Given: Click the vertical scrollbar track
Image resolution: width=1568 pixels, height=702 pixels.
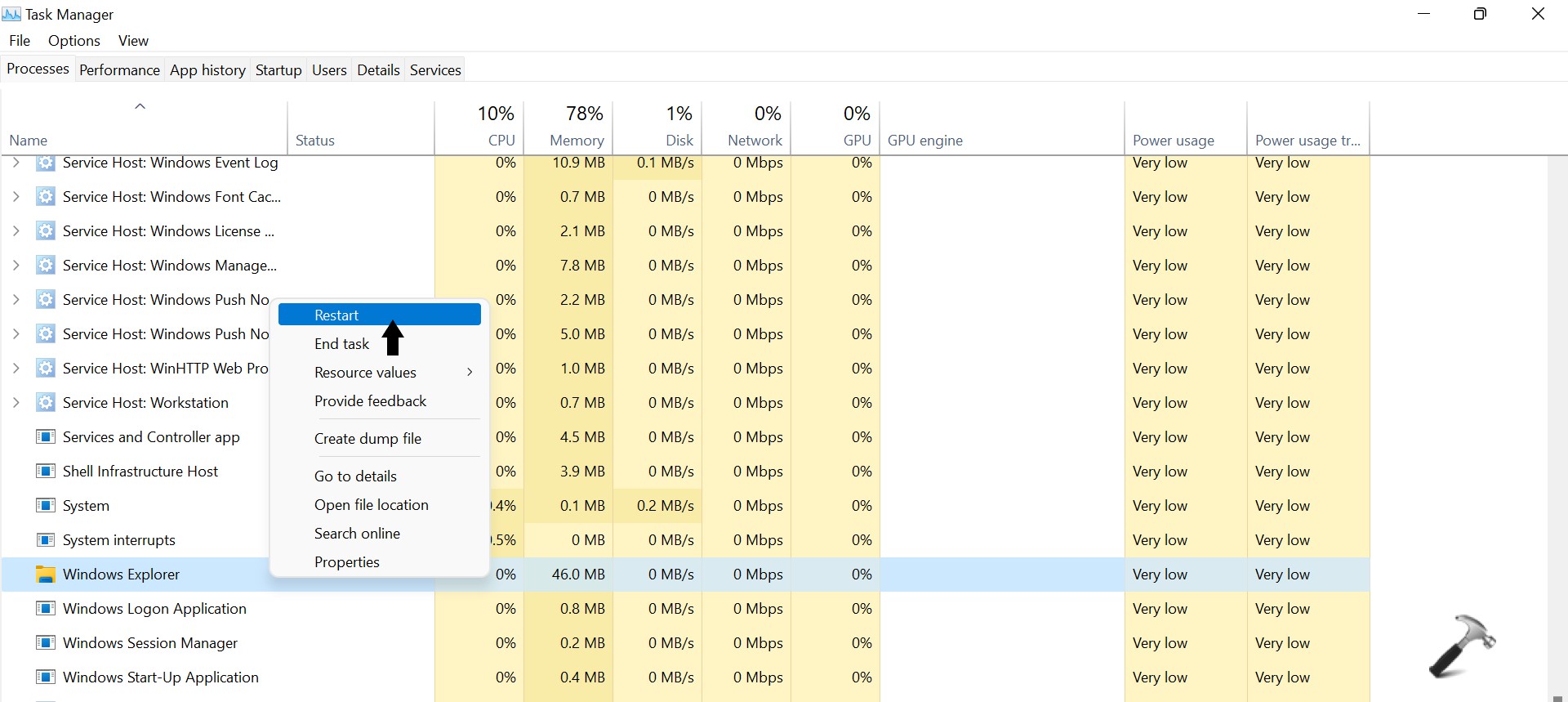Looking at the screenshot, I should point(1557,409).
